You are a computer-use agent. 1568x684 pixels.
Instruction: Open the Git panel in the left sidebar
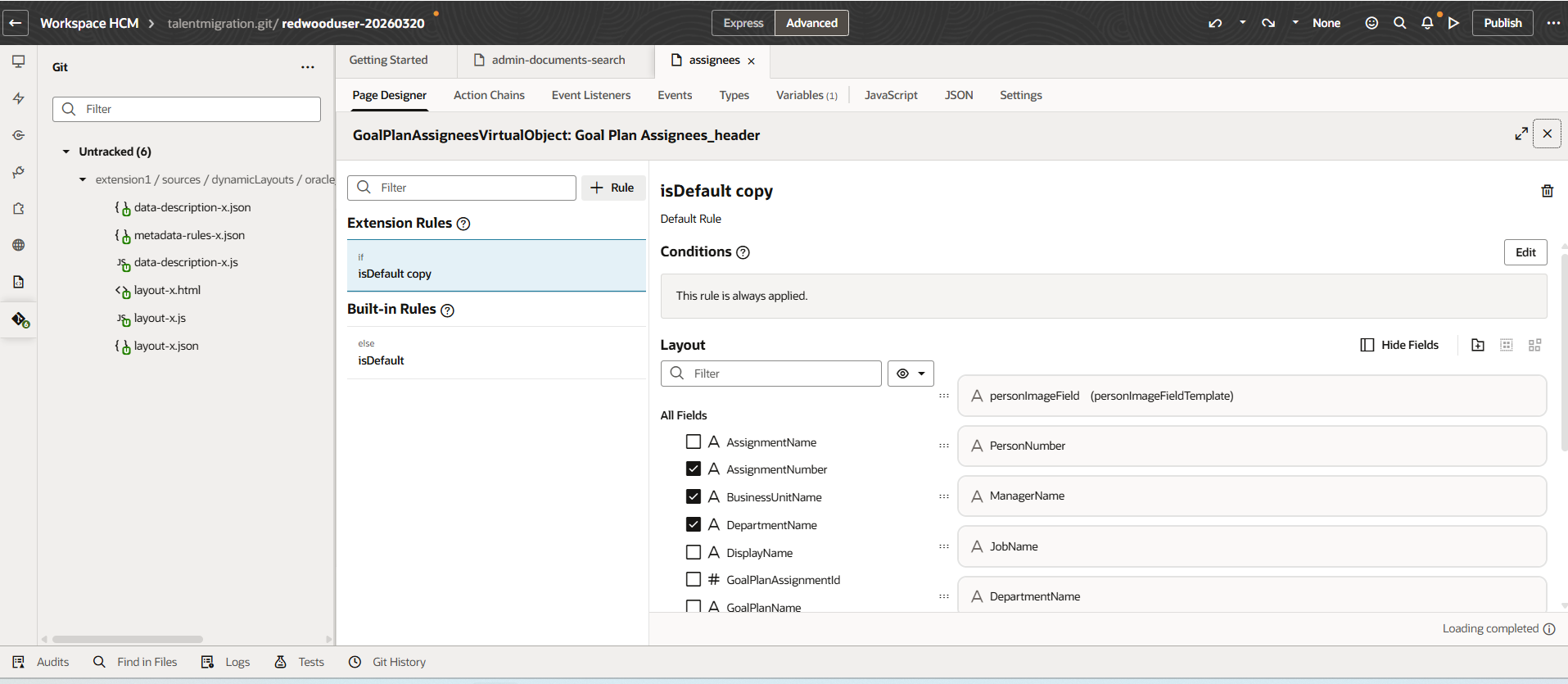pyautogui.click(x=20, y=319)
